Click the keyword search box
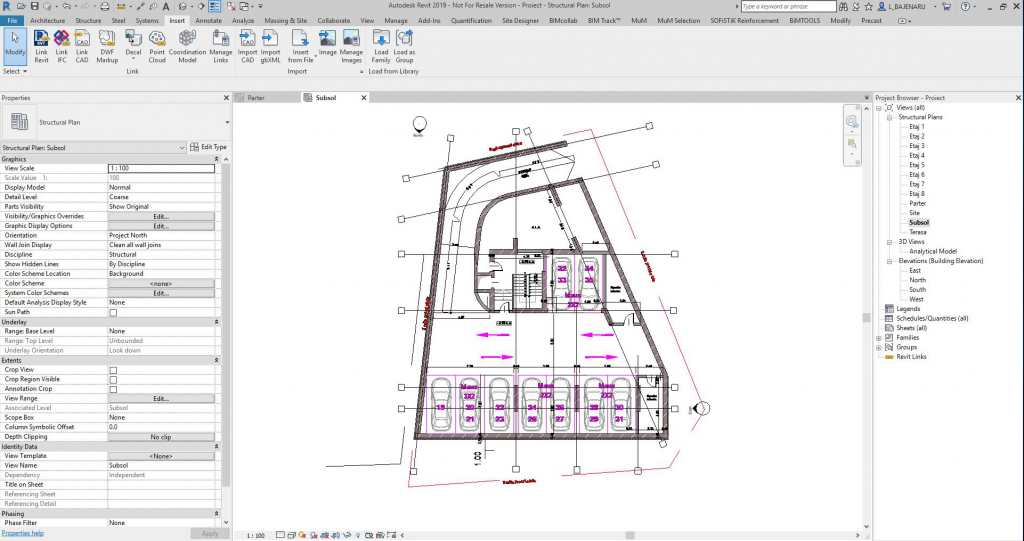Screen dimensions: 1024x541 pyautogui.click(x=788, y=6)
